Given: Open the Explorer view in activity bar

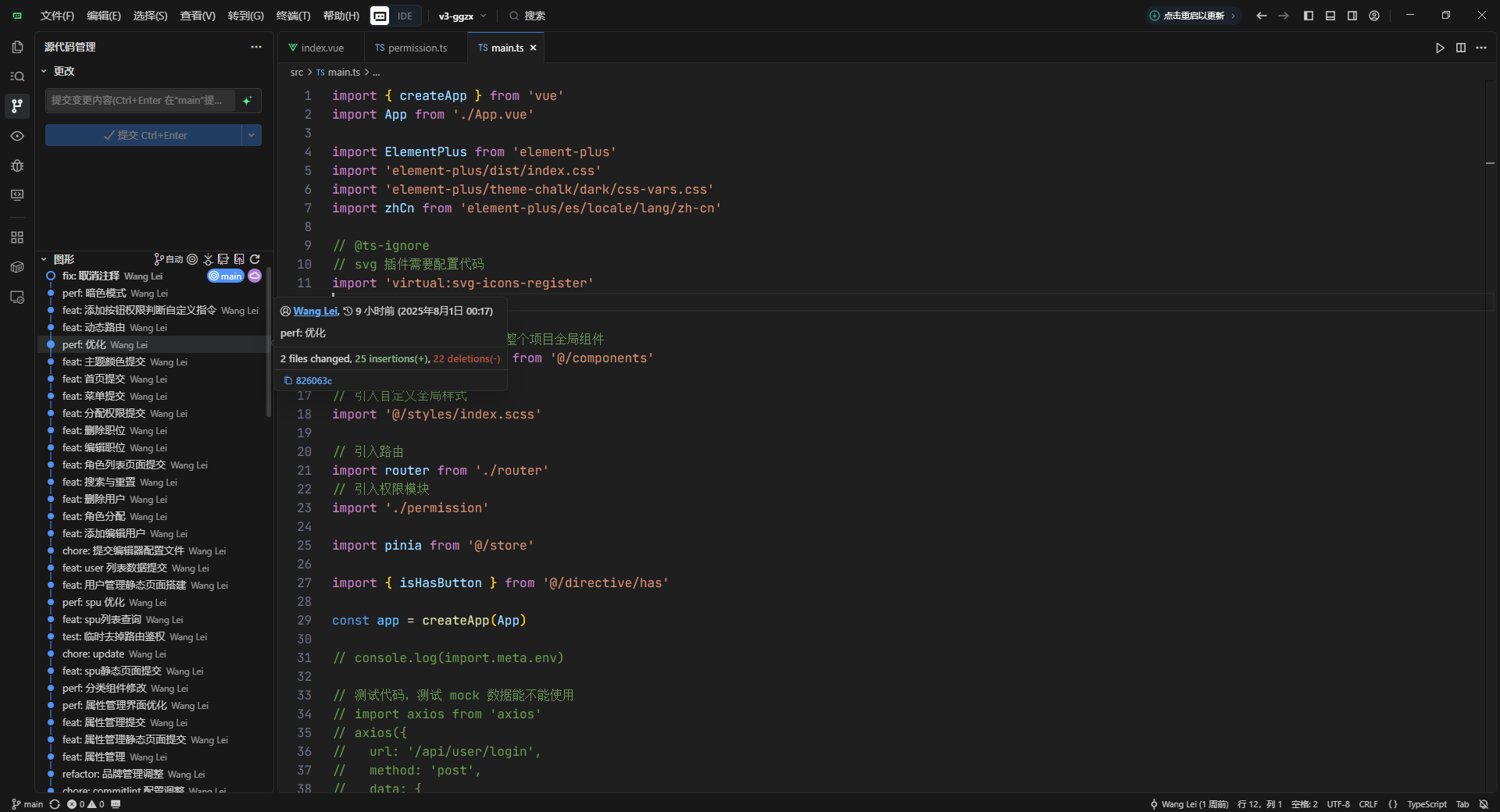Looking at the screenshot, I should pos(17,47).
